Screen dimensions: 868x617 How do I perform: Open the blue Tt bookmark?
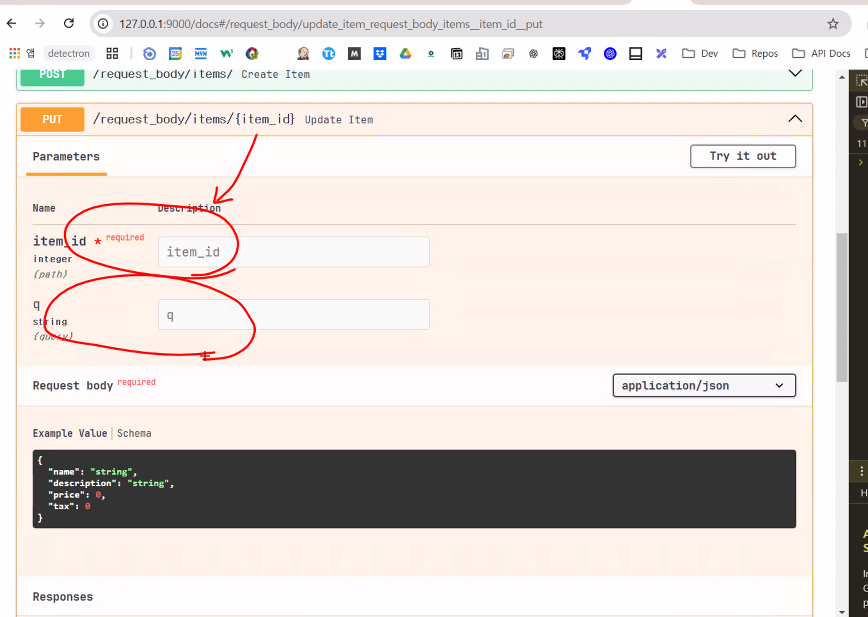click(x=329, y=53)
